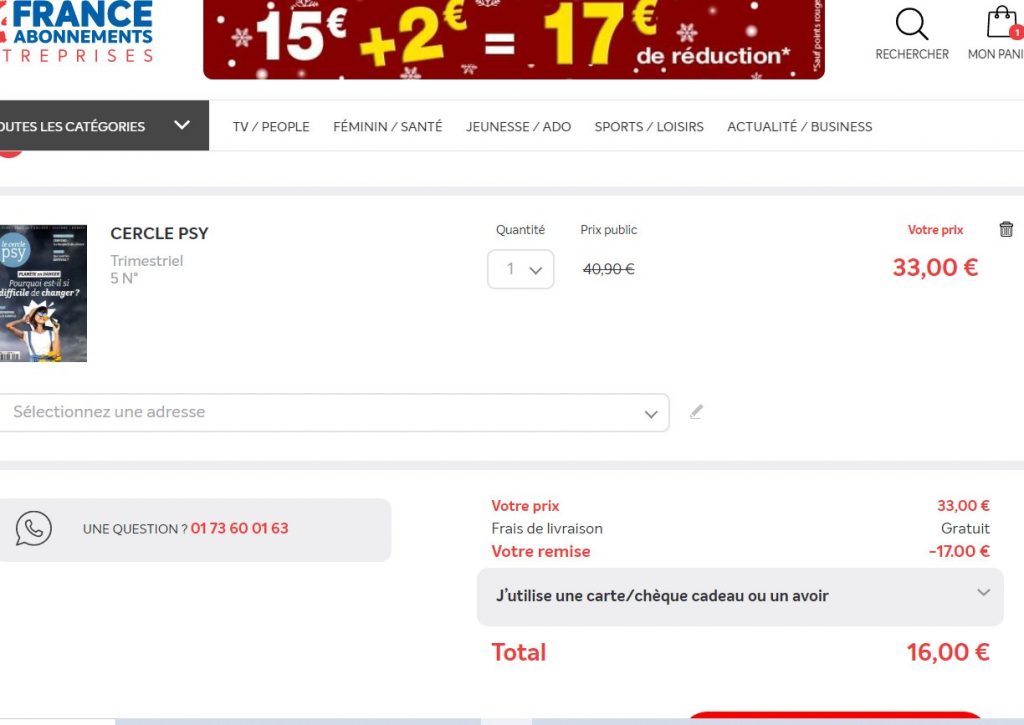Click the phone icon beside Une question
1024x725 pixels.
click(x=34, y=528)
